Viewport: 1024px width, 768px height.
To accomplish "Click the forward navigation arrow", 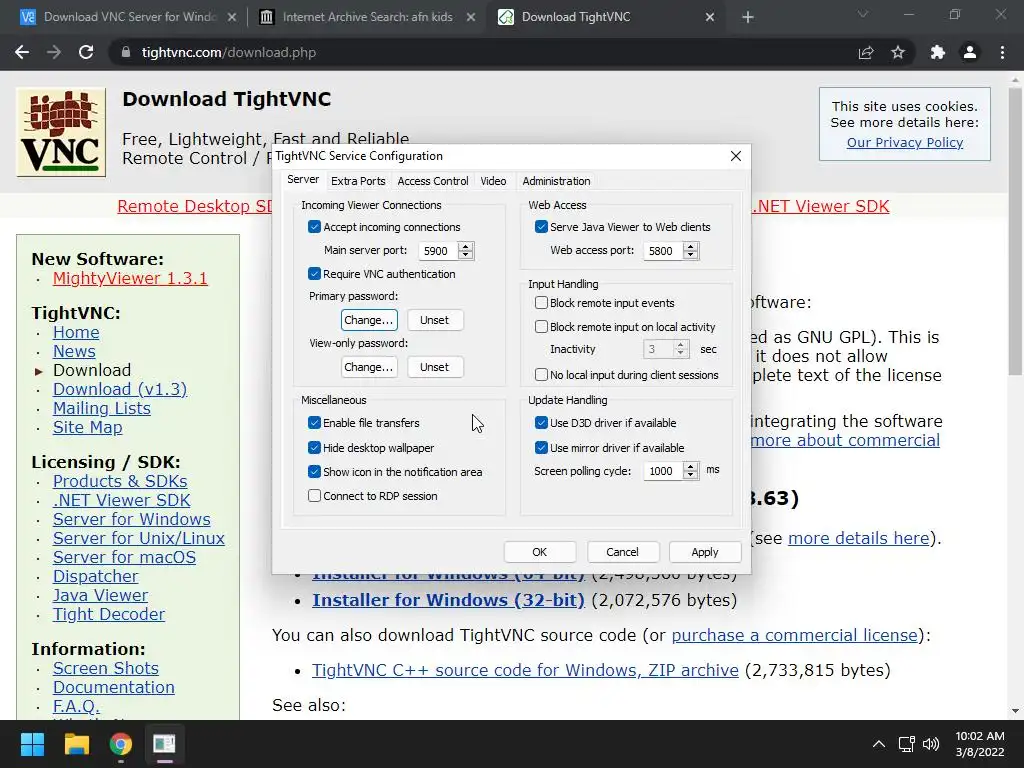I will [x=54, y=52].
